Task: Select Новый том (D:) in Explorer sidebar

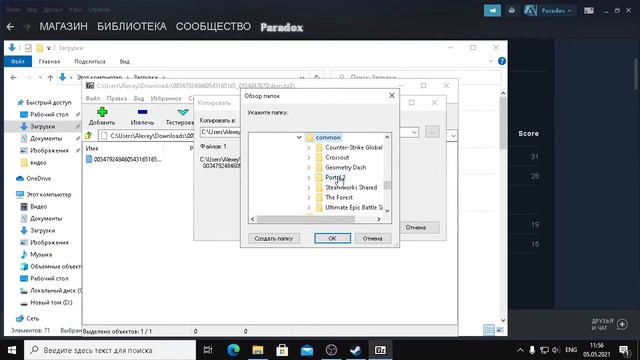Action: point(47,302)
